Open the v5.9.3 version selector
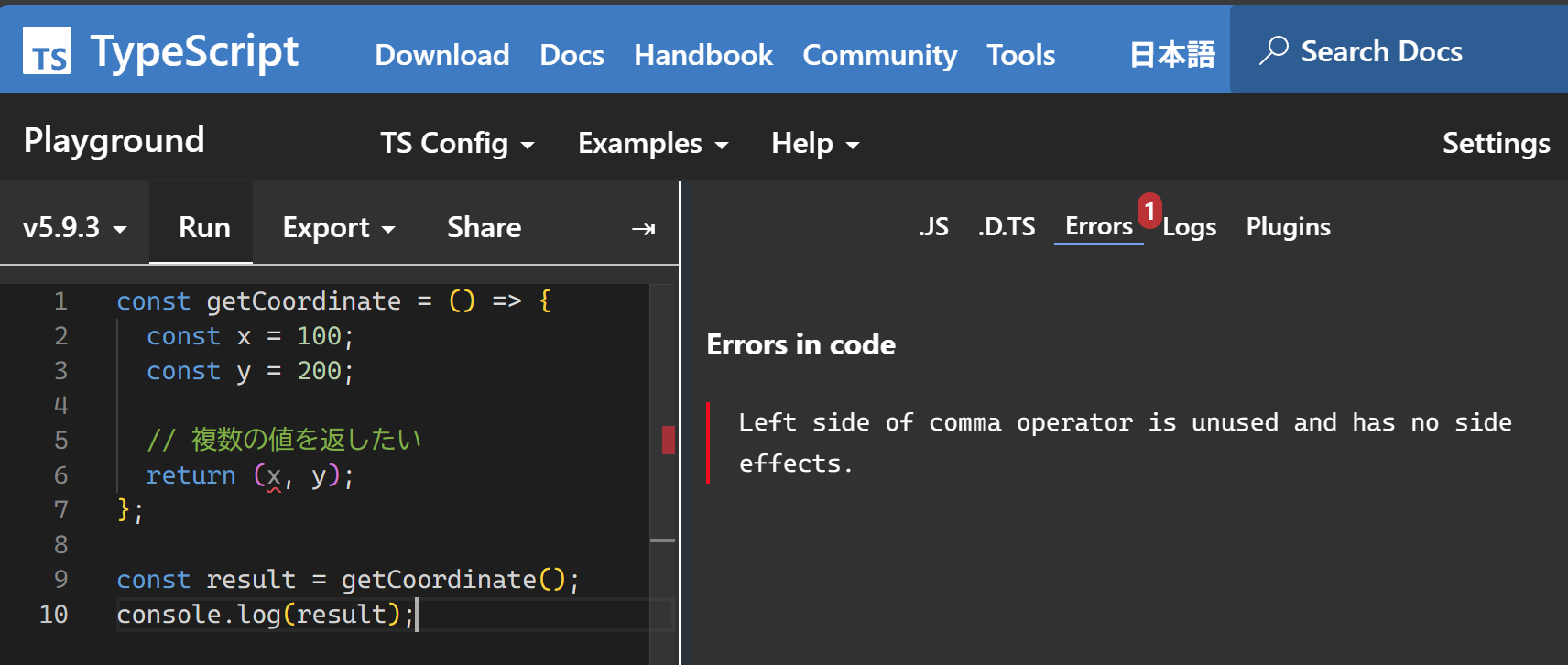The image size is (1568, 665). pos(74,227)
